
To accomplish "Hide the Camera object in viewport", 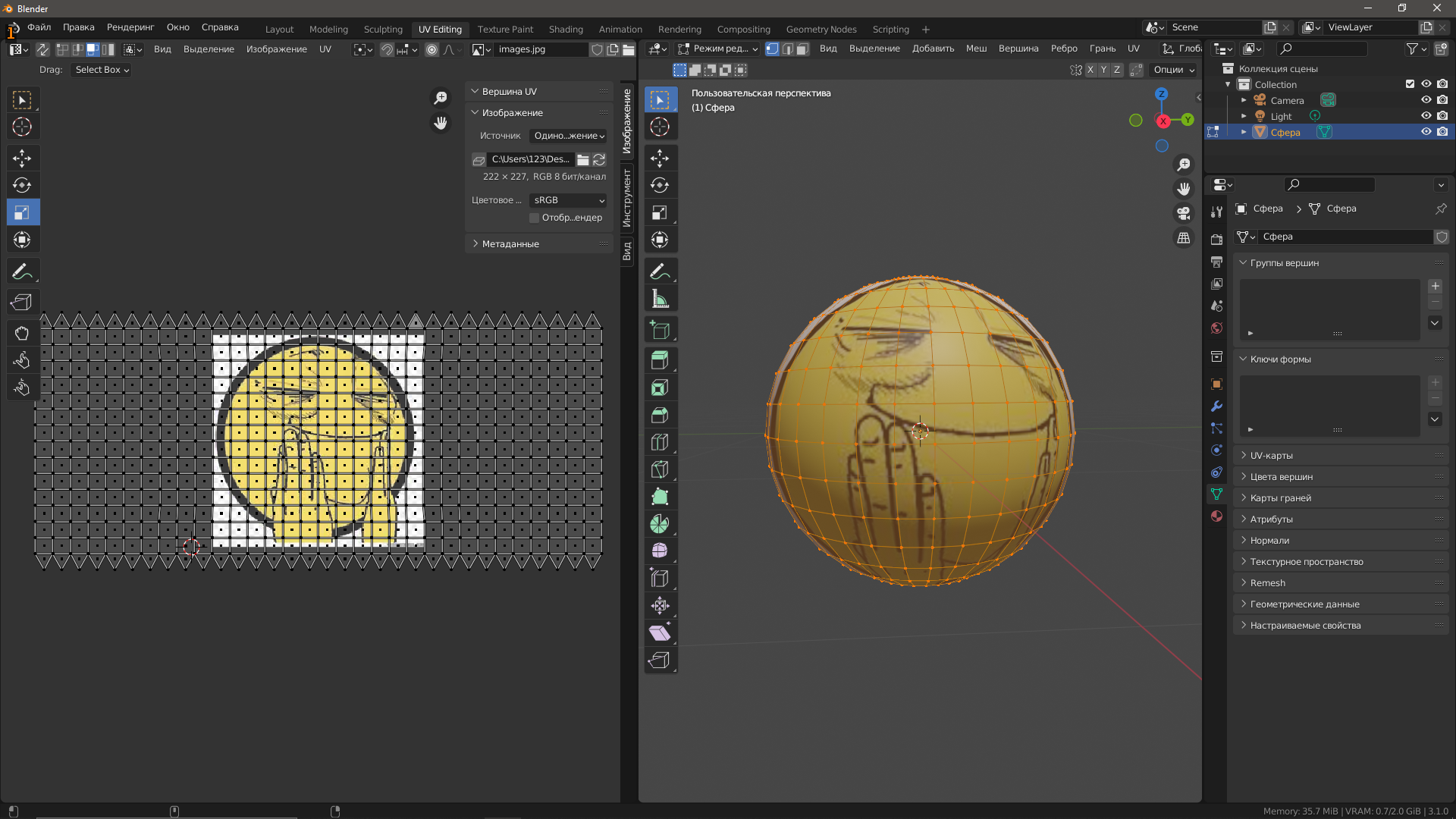I will (x=1426, y=100).
